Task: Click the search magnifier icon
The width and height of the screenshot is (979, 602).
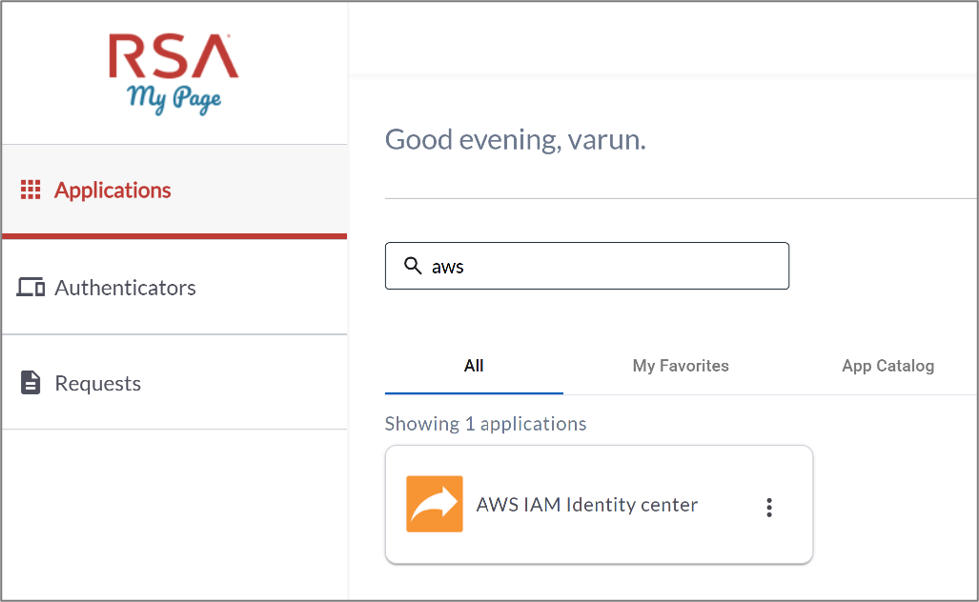Action: [x=412, y=265]
